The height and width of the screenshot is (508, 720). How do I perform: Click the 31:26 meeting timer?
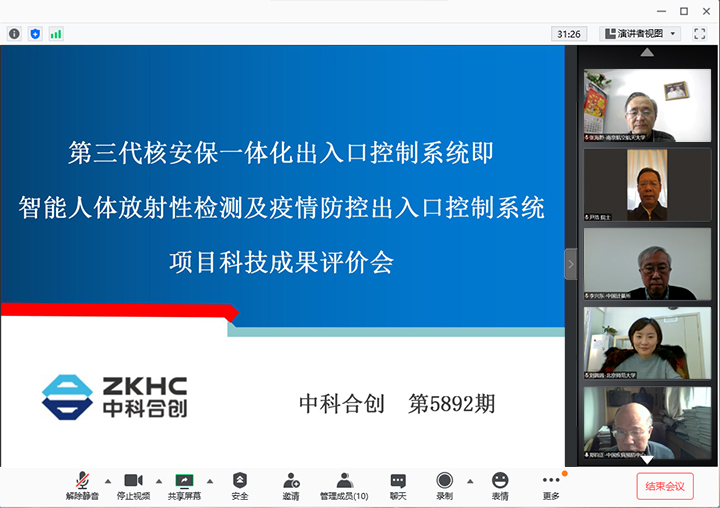[569, 34]
